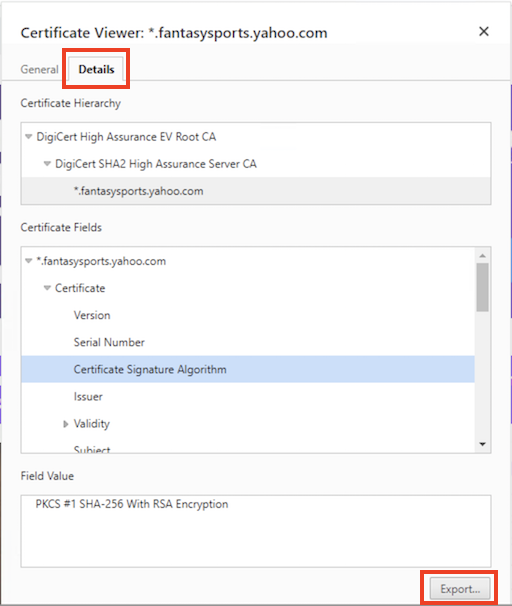Select *.fantasysports.yahoo.com in Certificate Fields

pyautogui.click(x=248, y=261)
